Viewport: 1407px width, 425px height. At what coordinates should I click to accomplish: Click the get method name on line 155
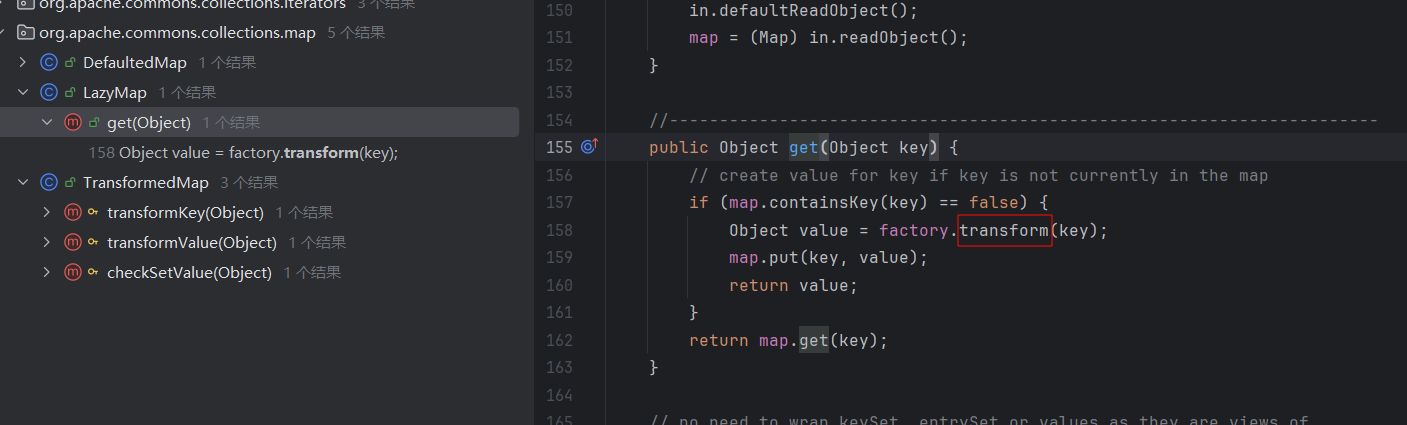803,147
